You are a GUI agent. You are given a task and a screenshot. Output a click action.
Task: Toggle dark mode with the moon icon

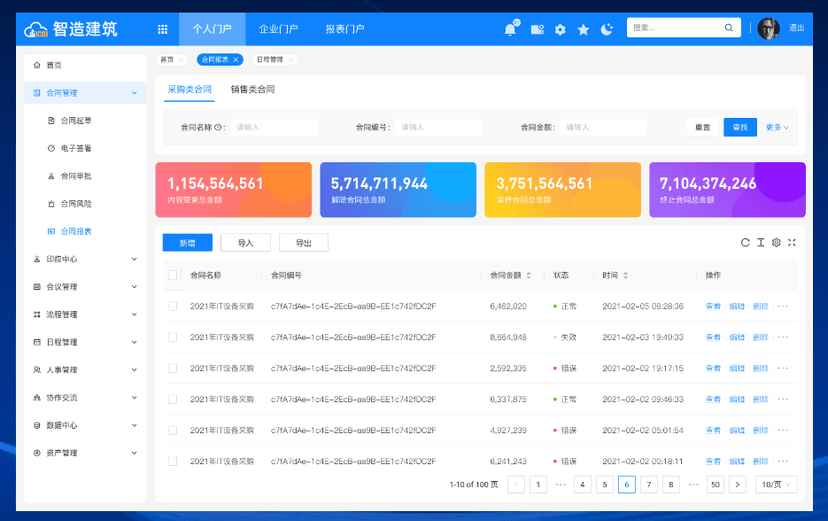(x=606, y=29)
